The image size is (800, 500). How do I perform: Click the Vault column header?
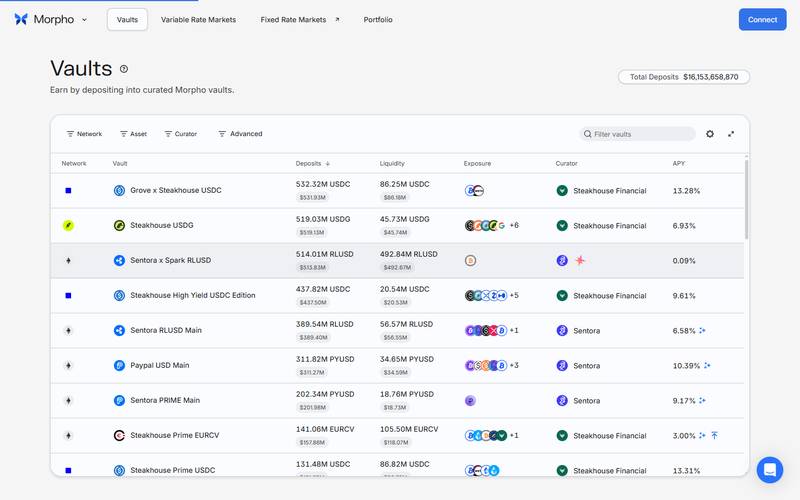[120, 163]
